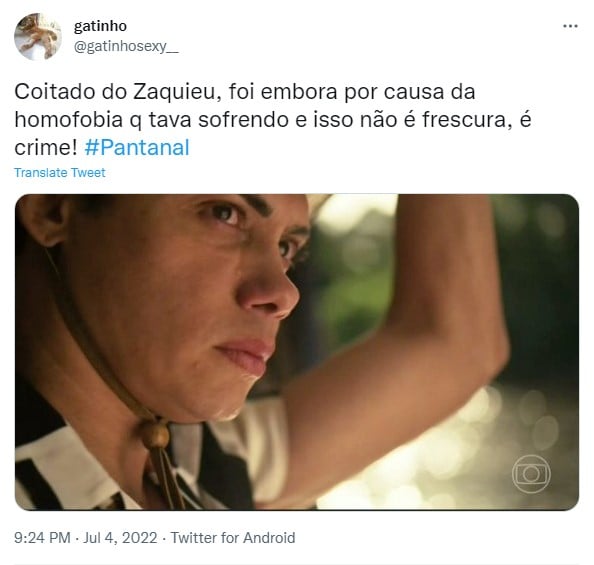
Task: Click the gatinho profile avatar picture
Action: coord(38,36)
